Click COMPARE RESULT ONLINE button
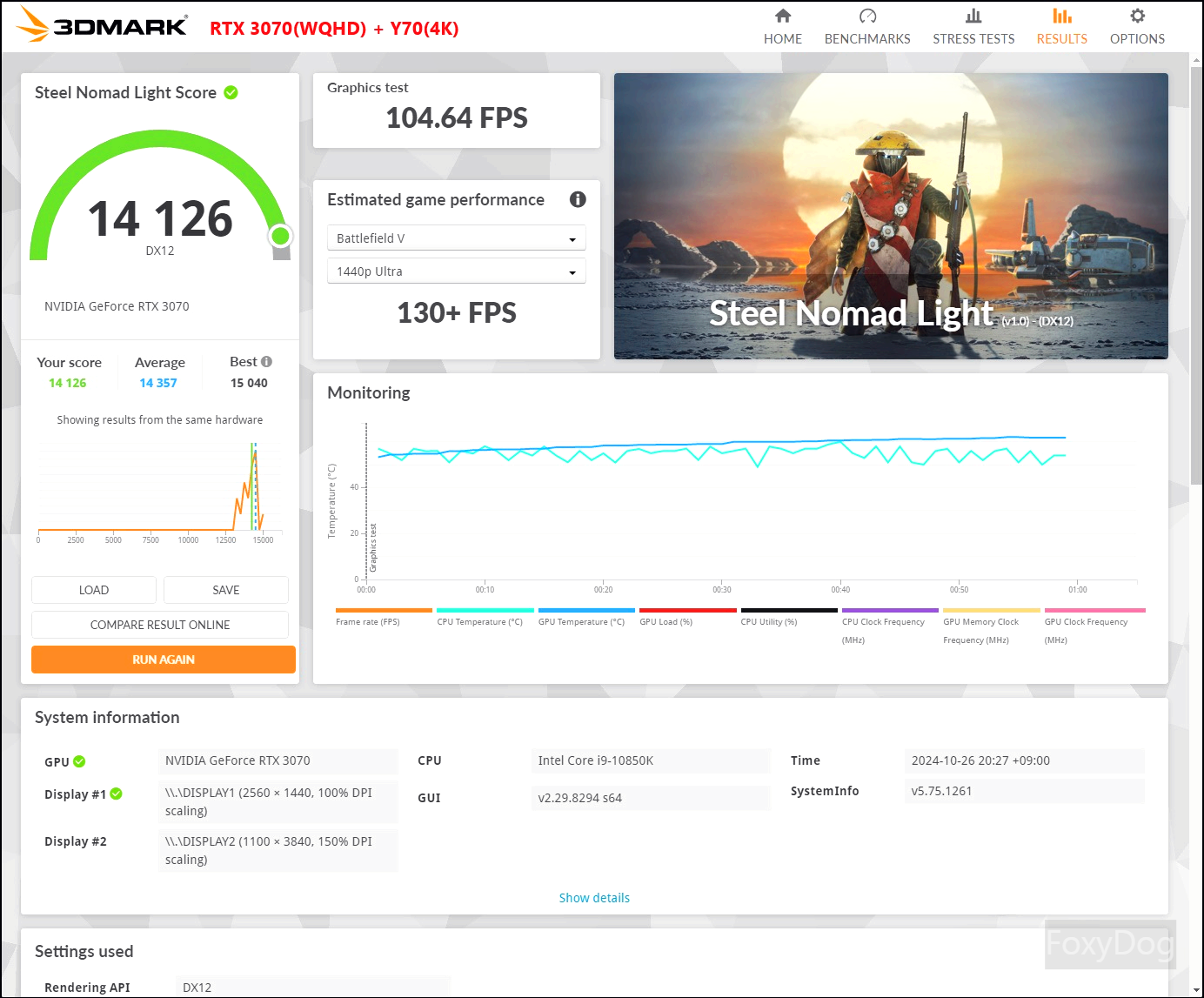The image size is (1204, 998). coord(160,625)
